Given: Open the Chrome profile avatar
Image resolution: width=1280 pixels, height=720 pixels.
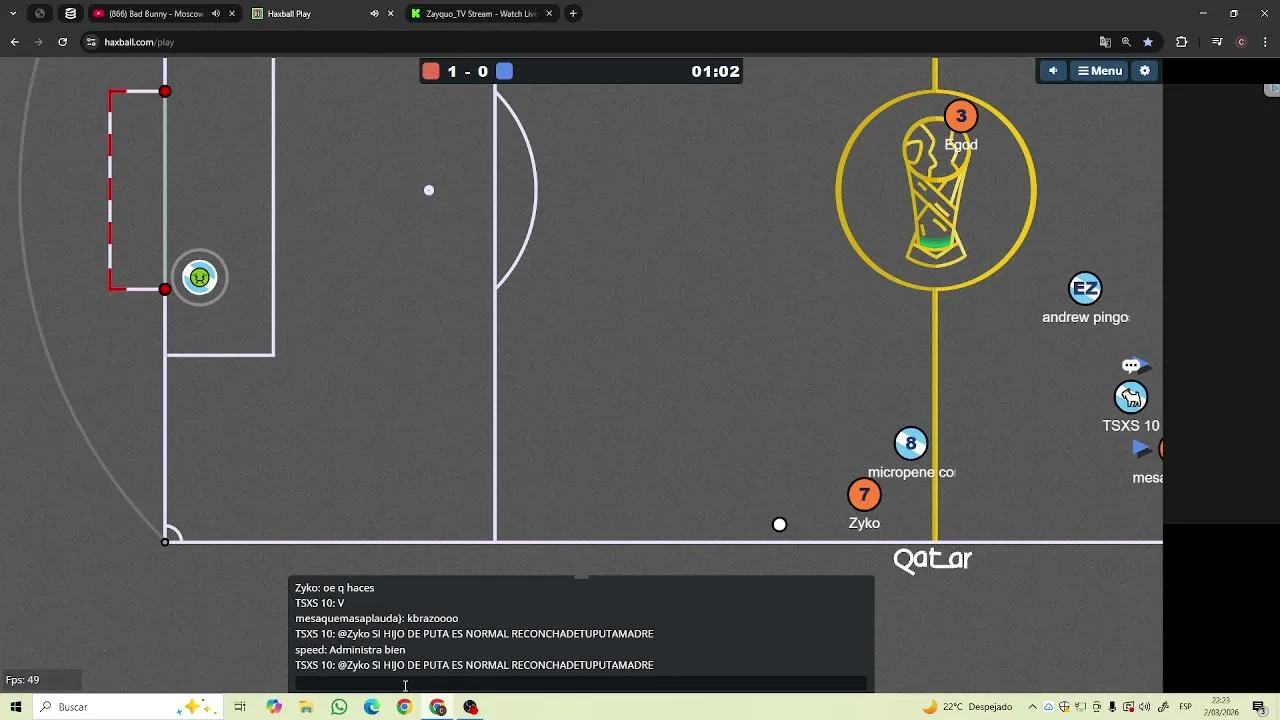Looking at the screenshot, I should pos(1241,42).
